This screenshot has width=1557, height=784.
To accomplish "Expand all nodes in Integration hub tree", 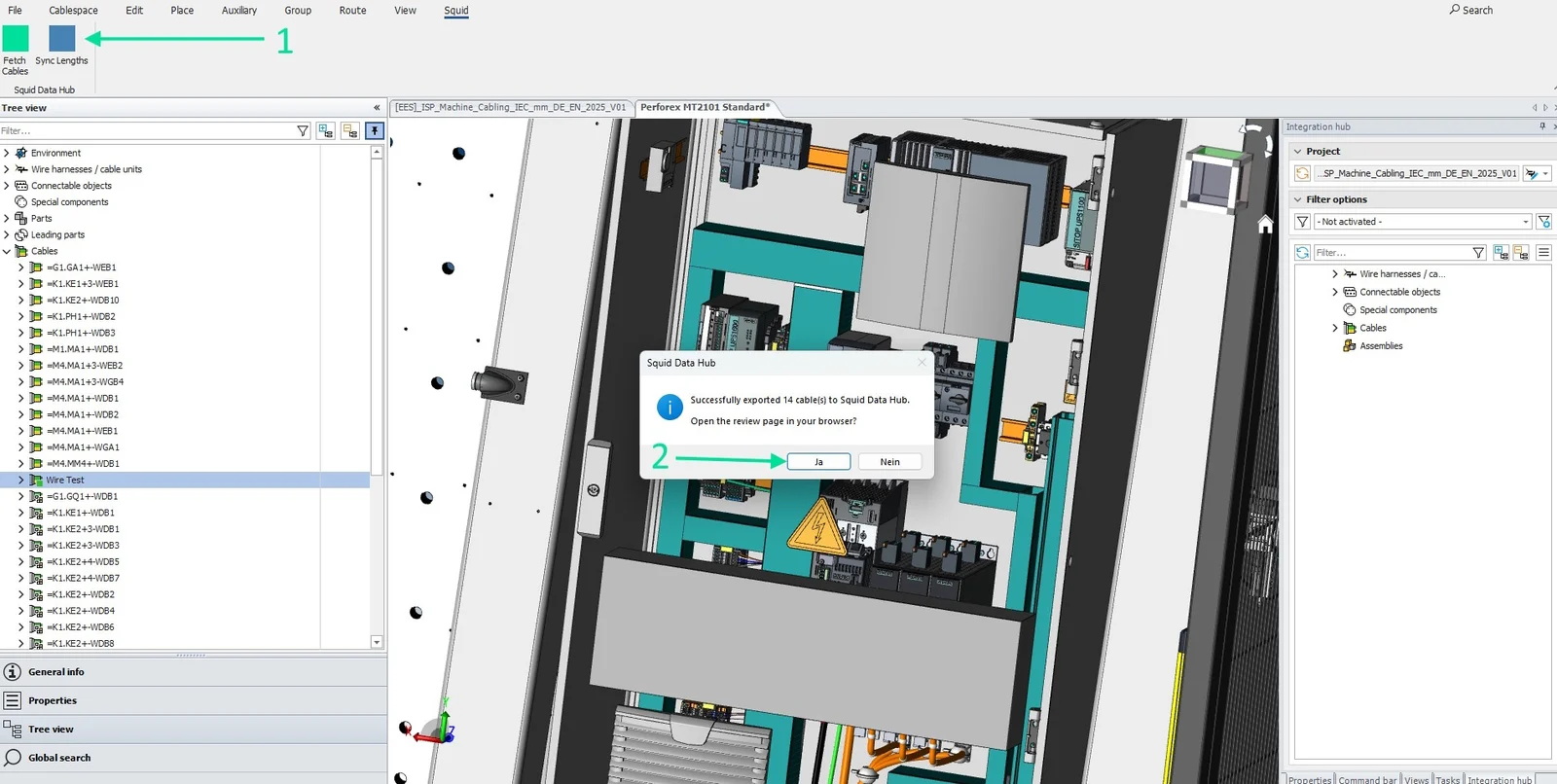I will click(1502, 252).
